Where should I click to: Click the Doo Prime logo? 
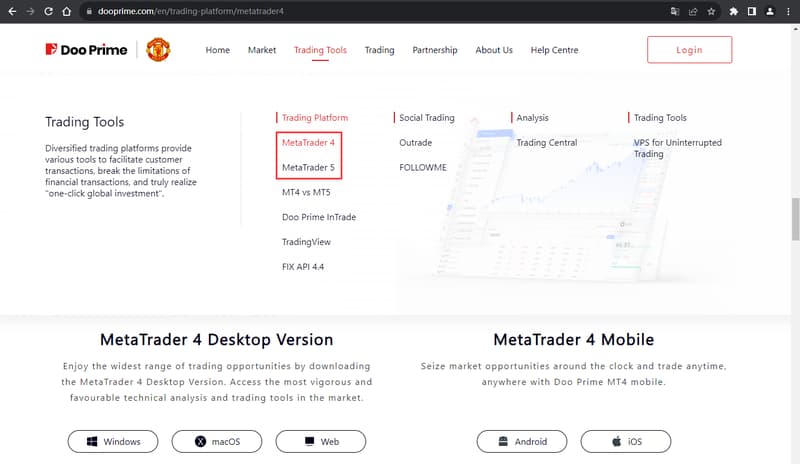pos(87,50)
